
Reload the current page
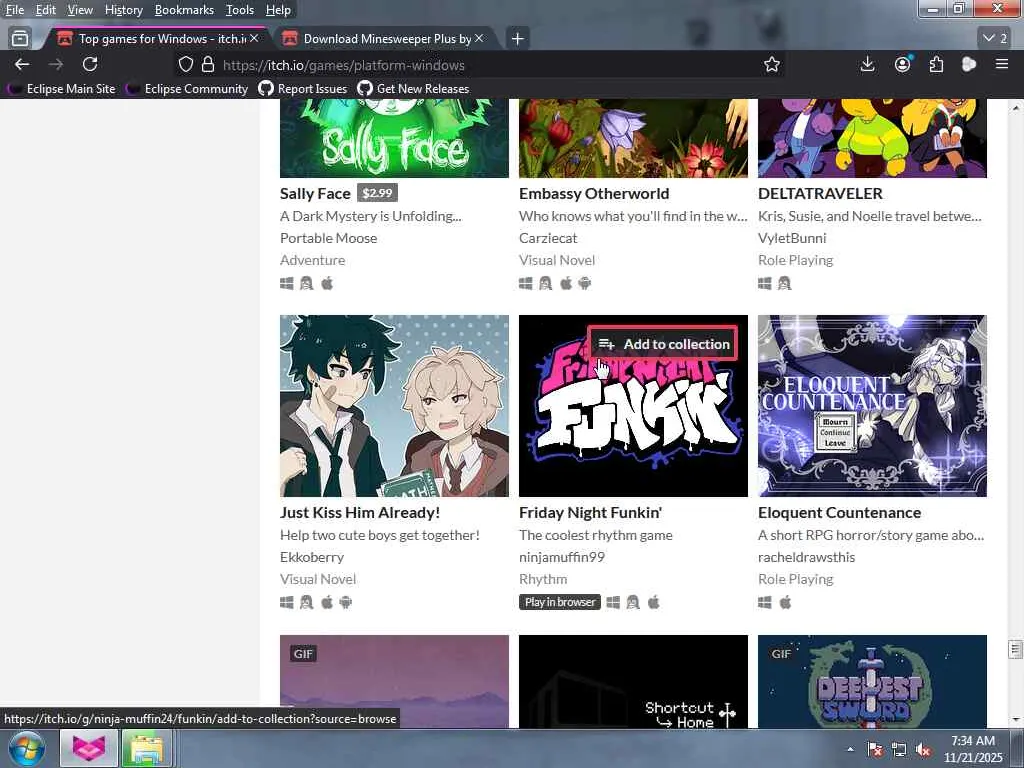pos(90,64)
